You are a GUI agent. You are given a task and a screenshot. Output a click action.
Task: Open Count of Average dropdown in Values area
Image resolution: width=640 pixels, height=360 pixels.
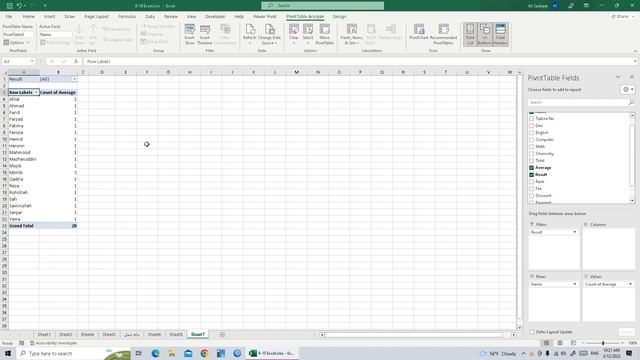pos(630,284)
